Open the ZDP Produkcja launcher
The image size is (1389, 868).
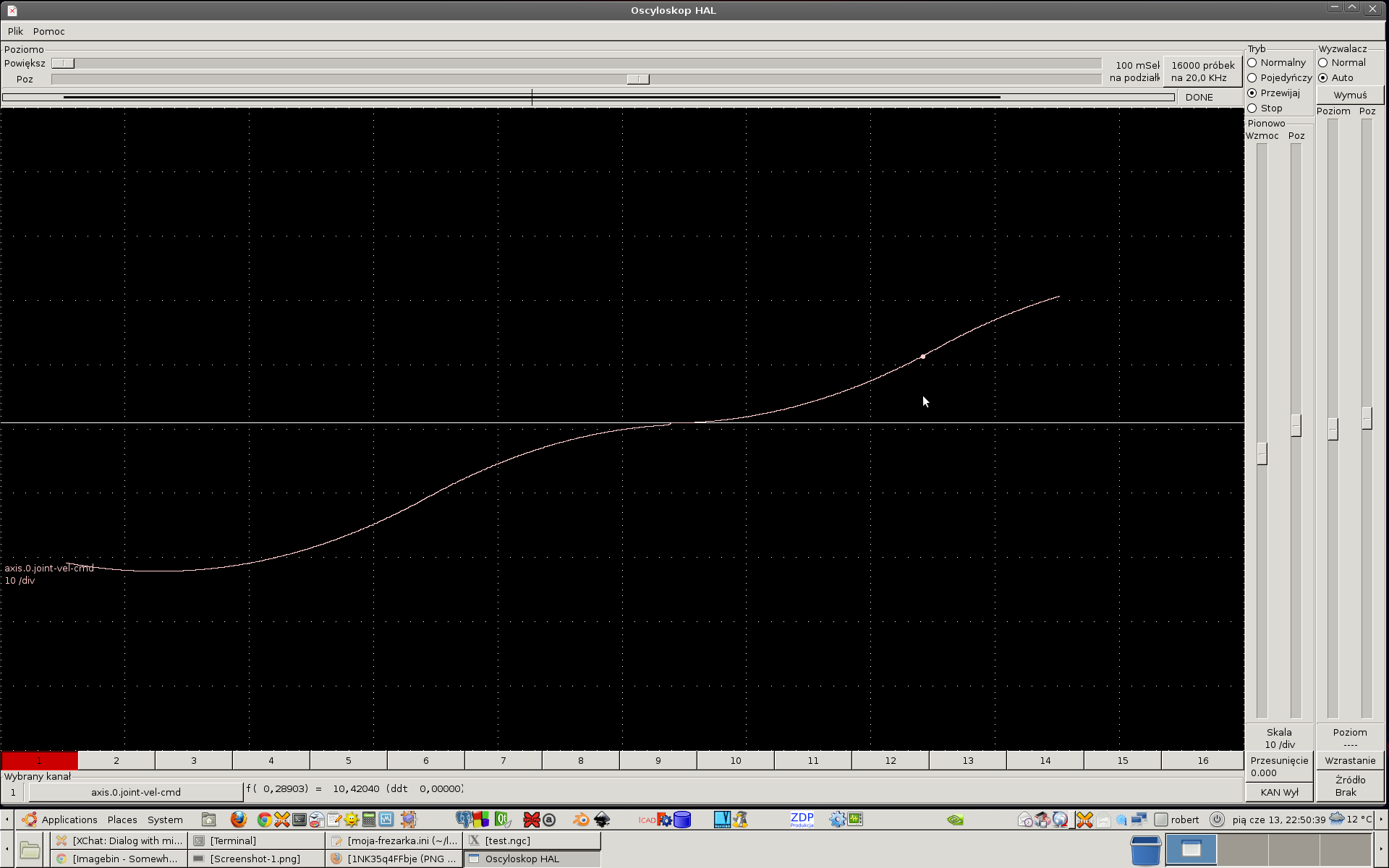click(x=802, y=820)
